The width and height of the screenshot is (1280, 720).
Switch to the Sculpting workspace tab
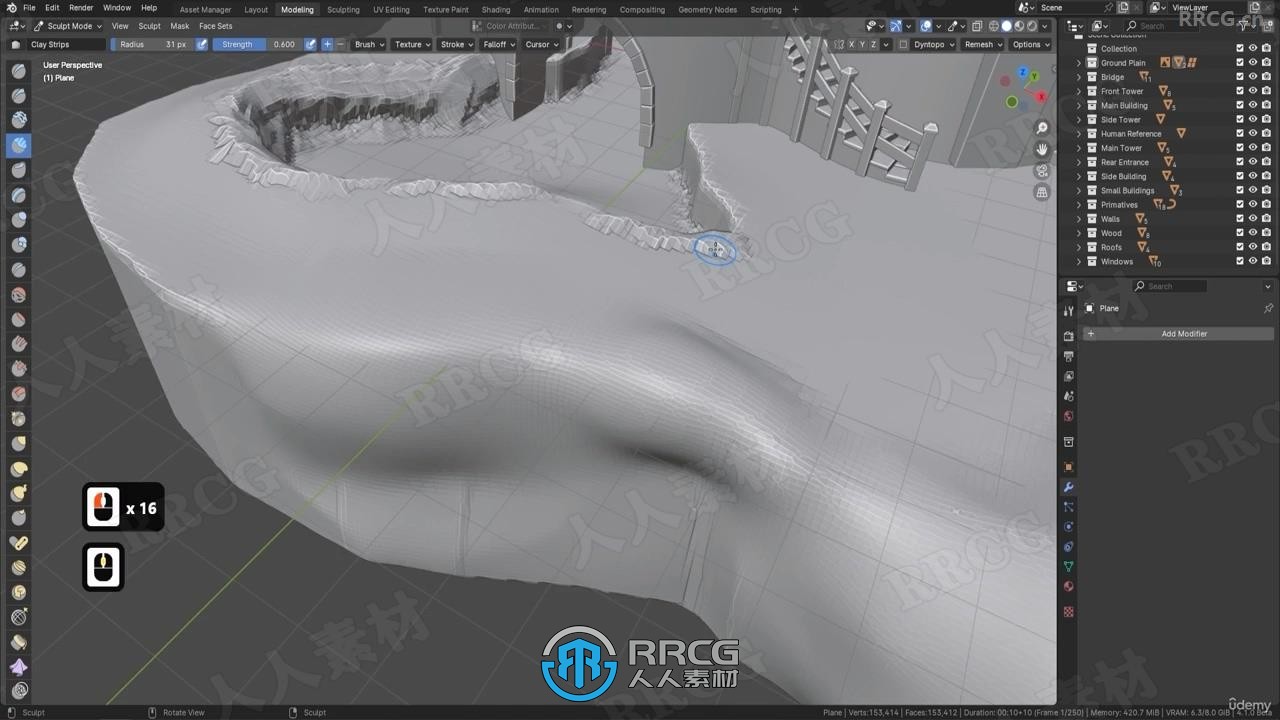click(343, 9)
